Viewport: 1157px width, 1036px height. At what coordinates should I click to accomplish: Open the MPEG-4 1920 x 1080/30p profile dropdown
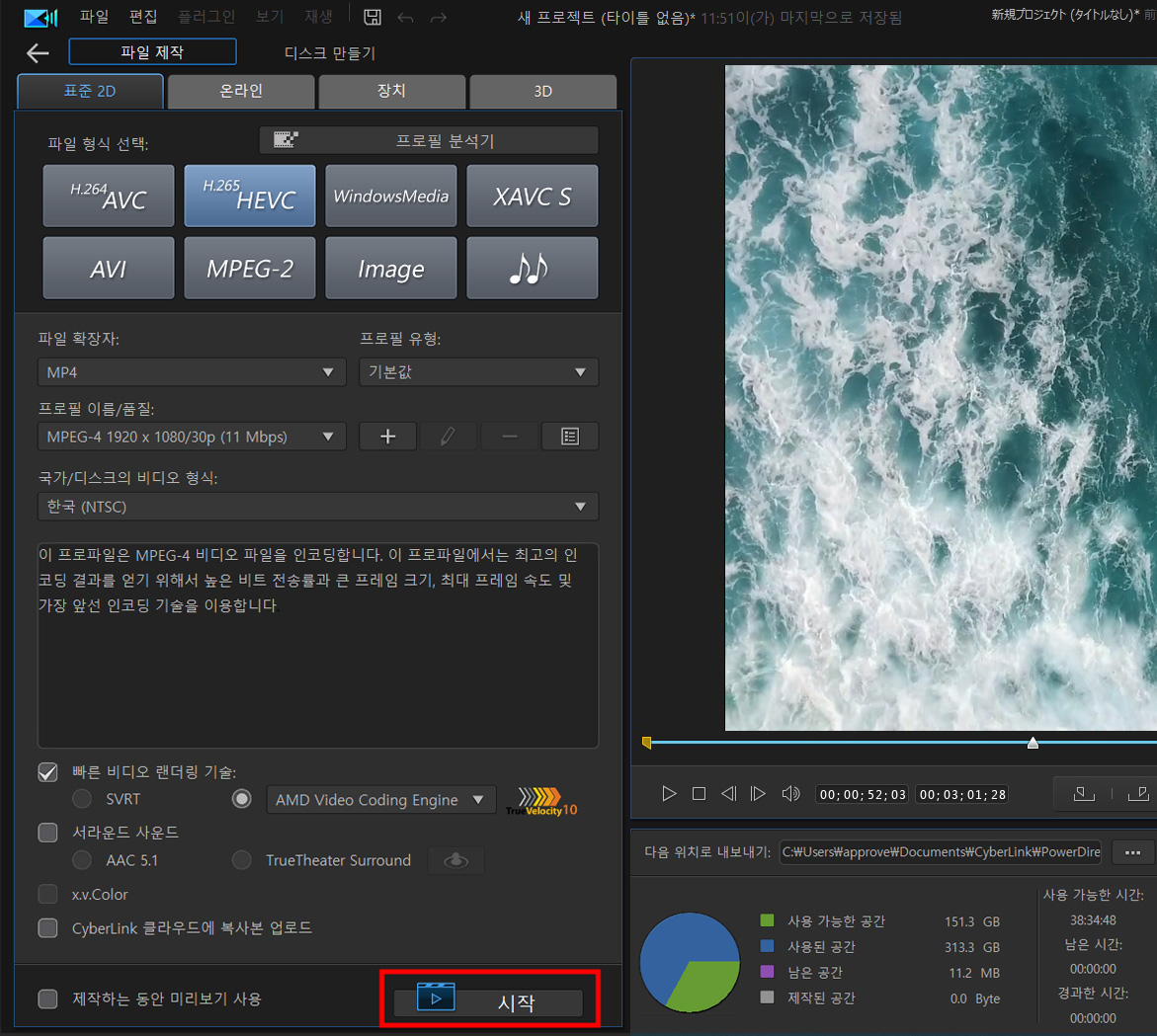(x=192, y=437)
